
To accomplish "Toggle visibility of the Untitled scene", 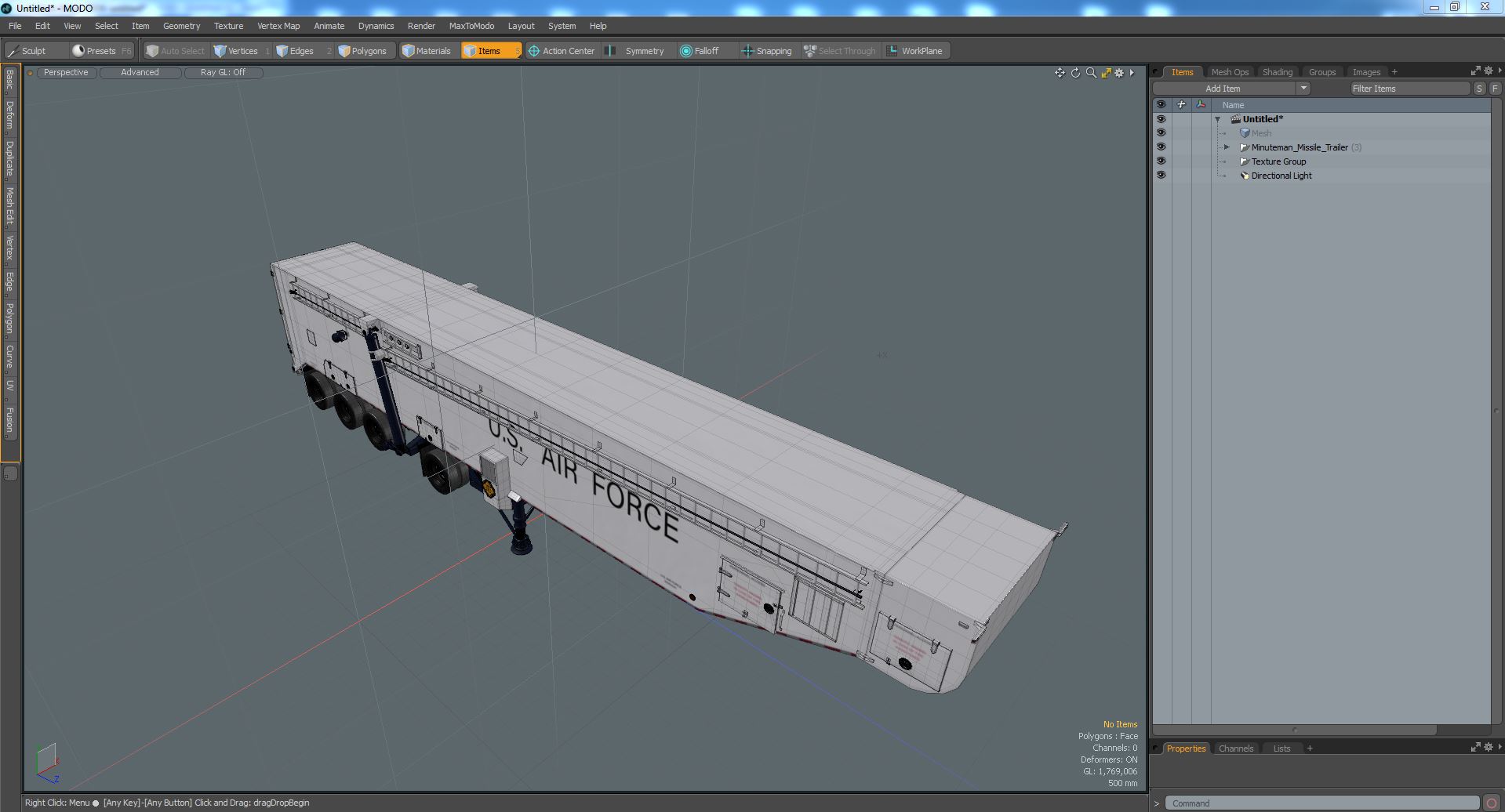I will tap(1161, 119).
